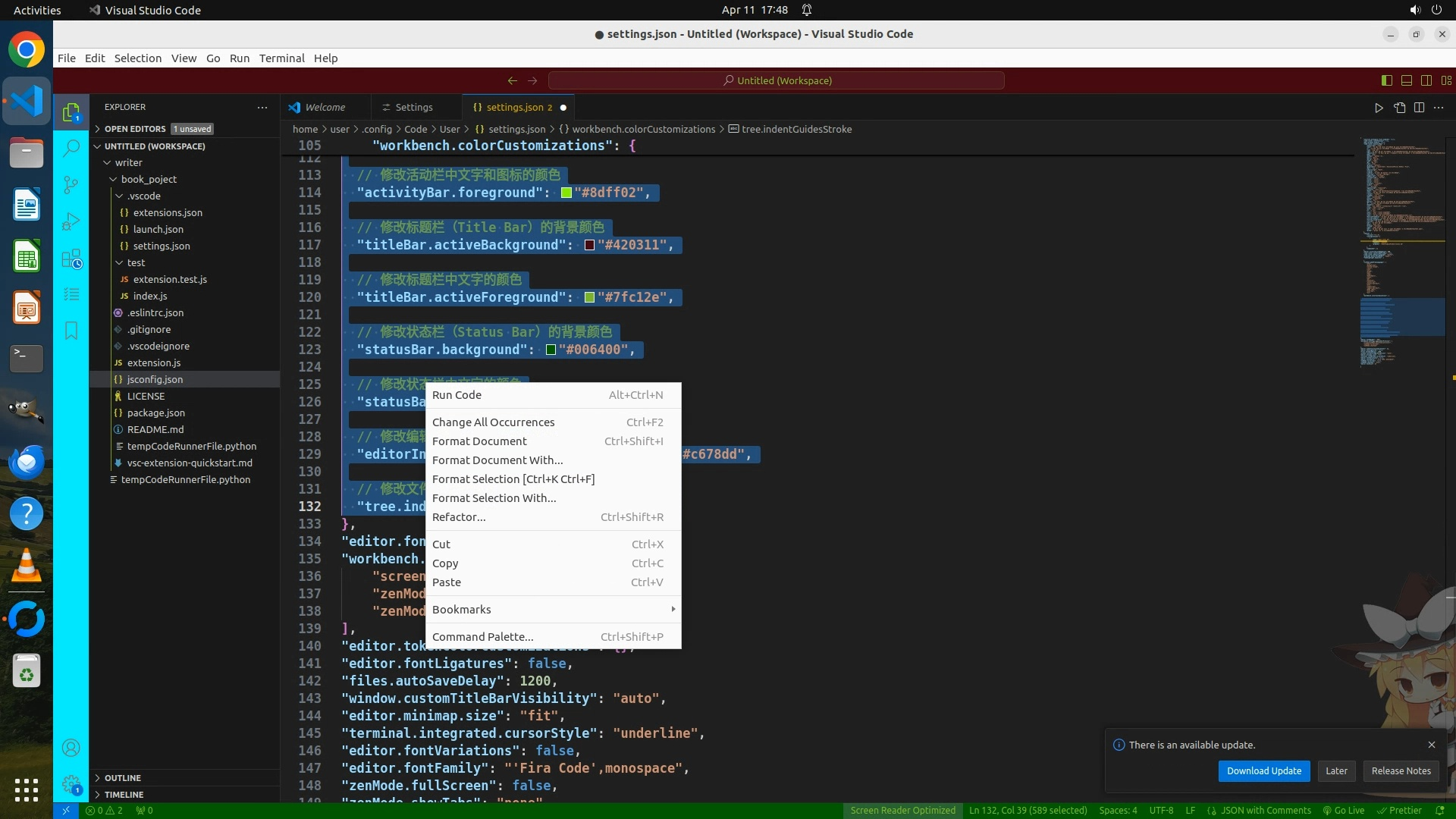
Task: Expand the TIMELINE section
Action: pos(124,795)
